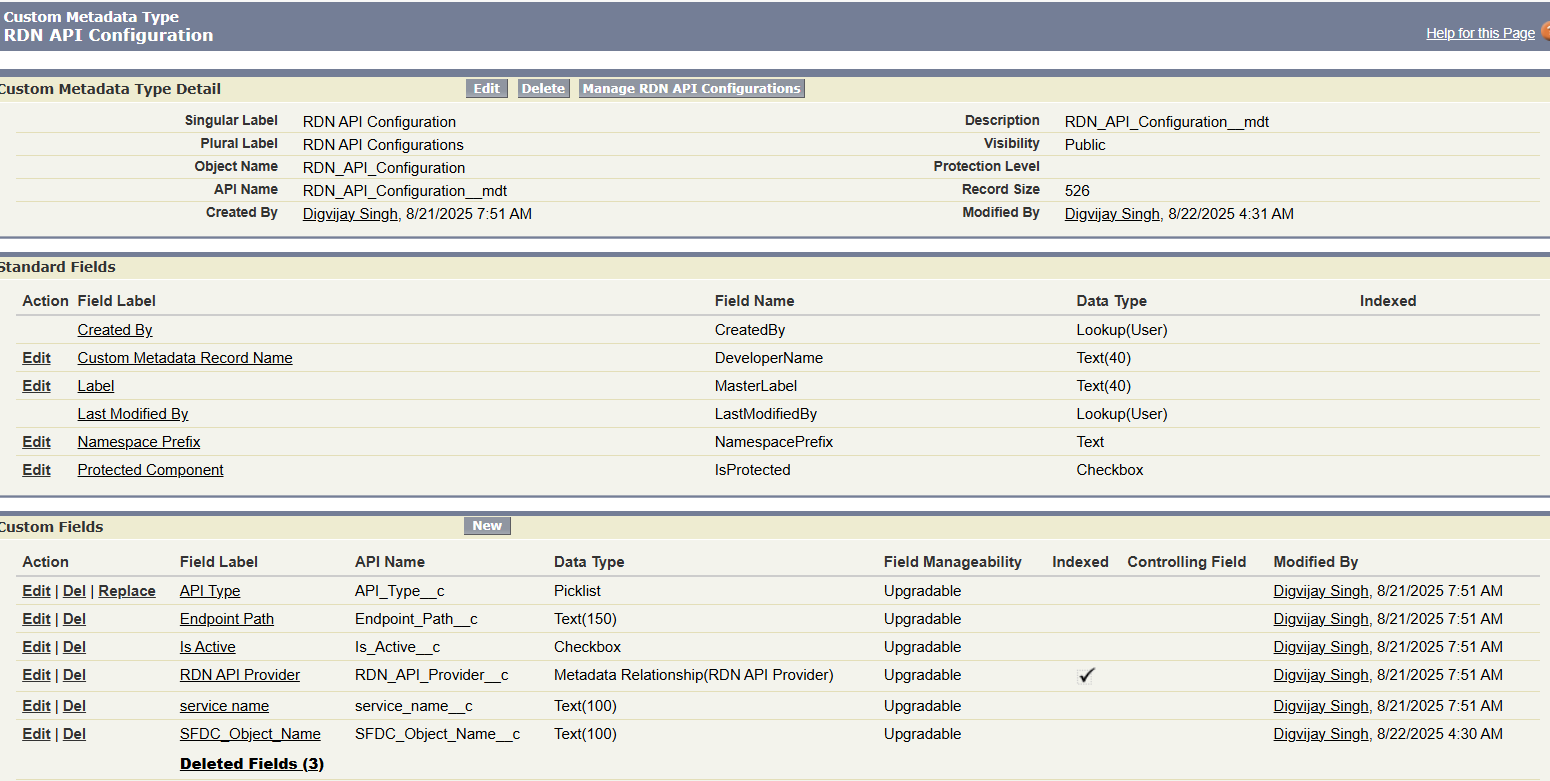
Task: Open Digvijay Singh link in SFDC_Object_Name row
Action: click(1320, 734)
